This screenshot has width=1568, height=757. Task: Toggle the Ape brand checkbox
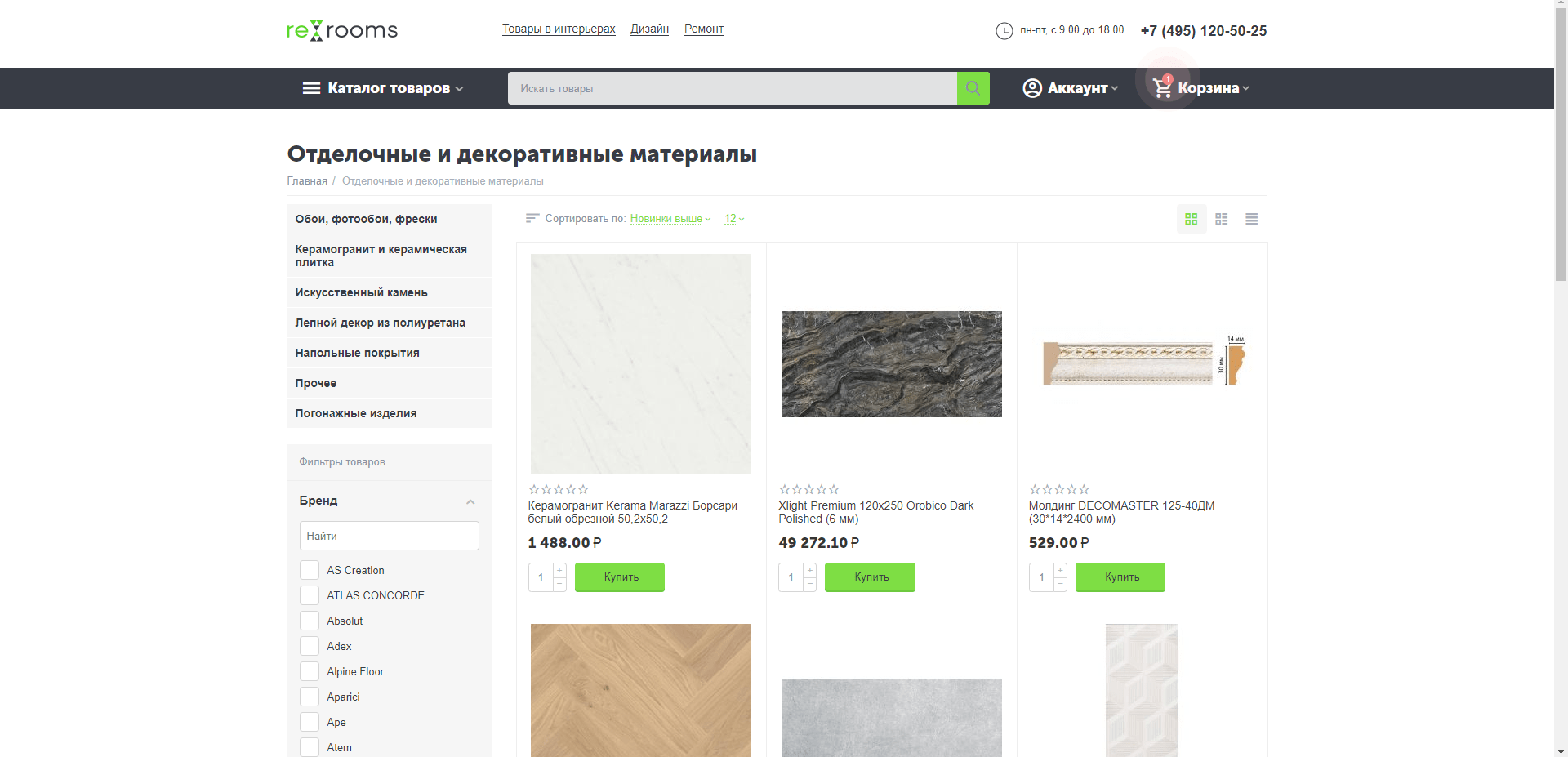[x=310, y=722]
